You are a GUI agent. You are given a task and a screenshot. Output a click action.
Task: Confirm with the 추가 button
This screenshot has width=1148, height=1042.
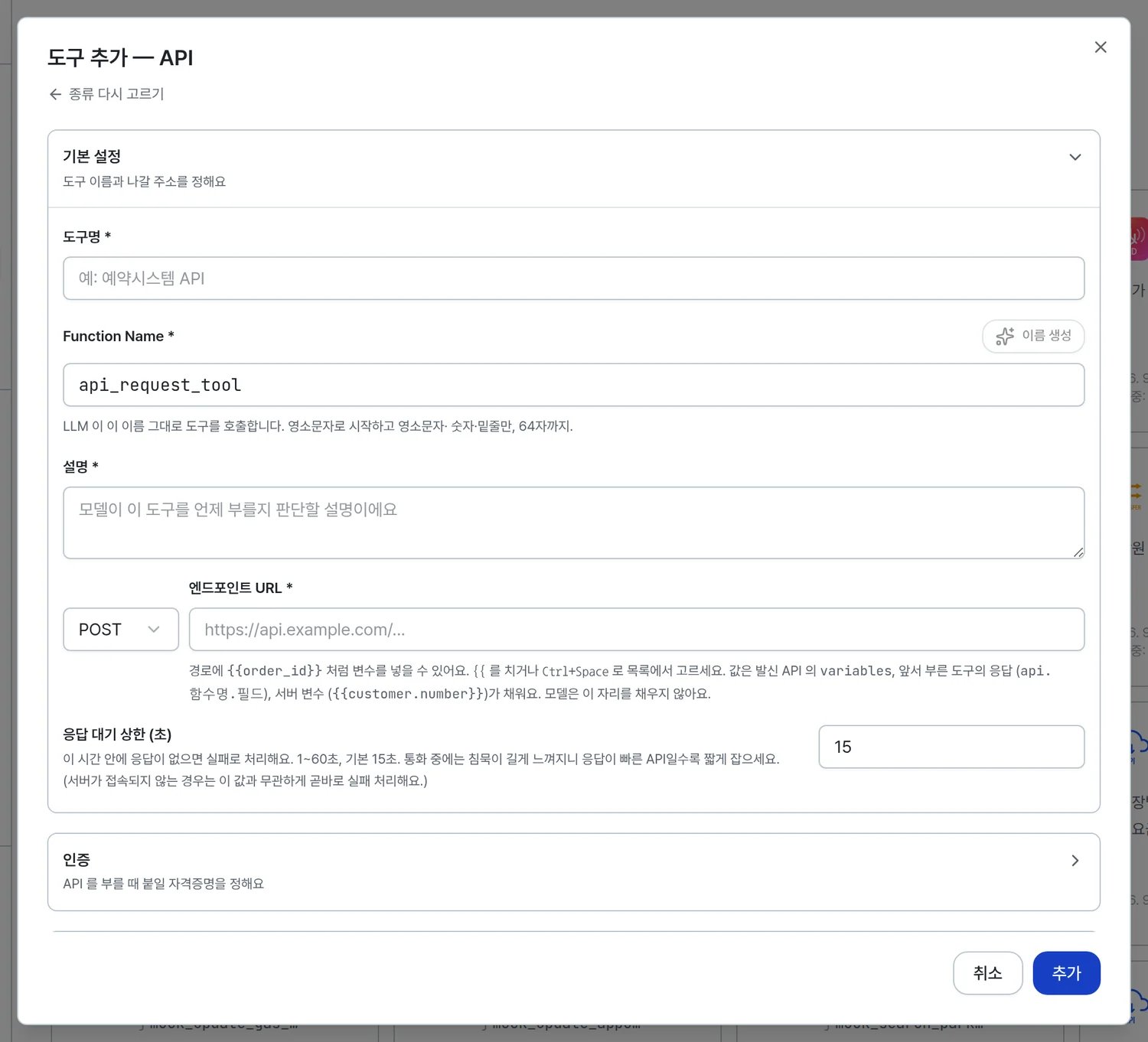1066,973
